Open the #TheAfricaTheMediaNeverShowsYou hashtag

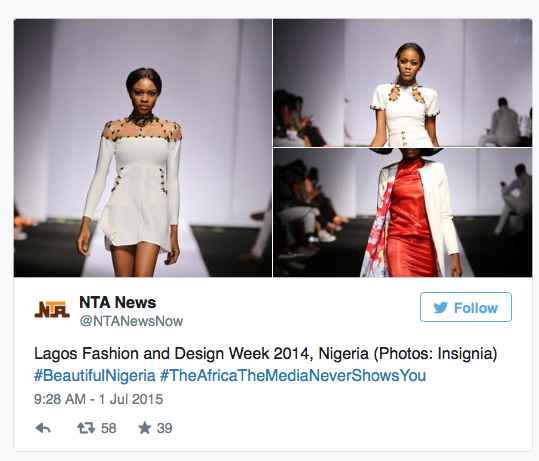293,375
